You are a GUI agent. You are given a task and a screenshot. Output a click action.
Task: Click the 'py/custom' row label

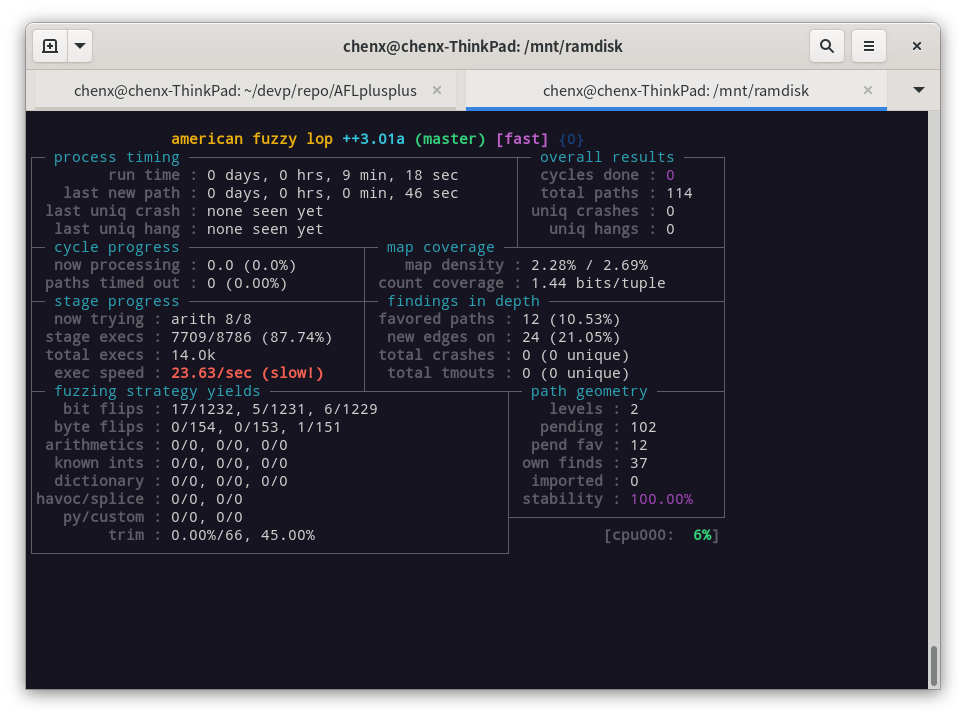[x=104, y=517]
